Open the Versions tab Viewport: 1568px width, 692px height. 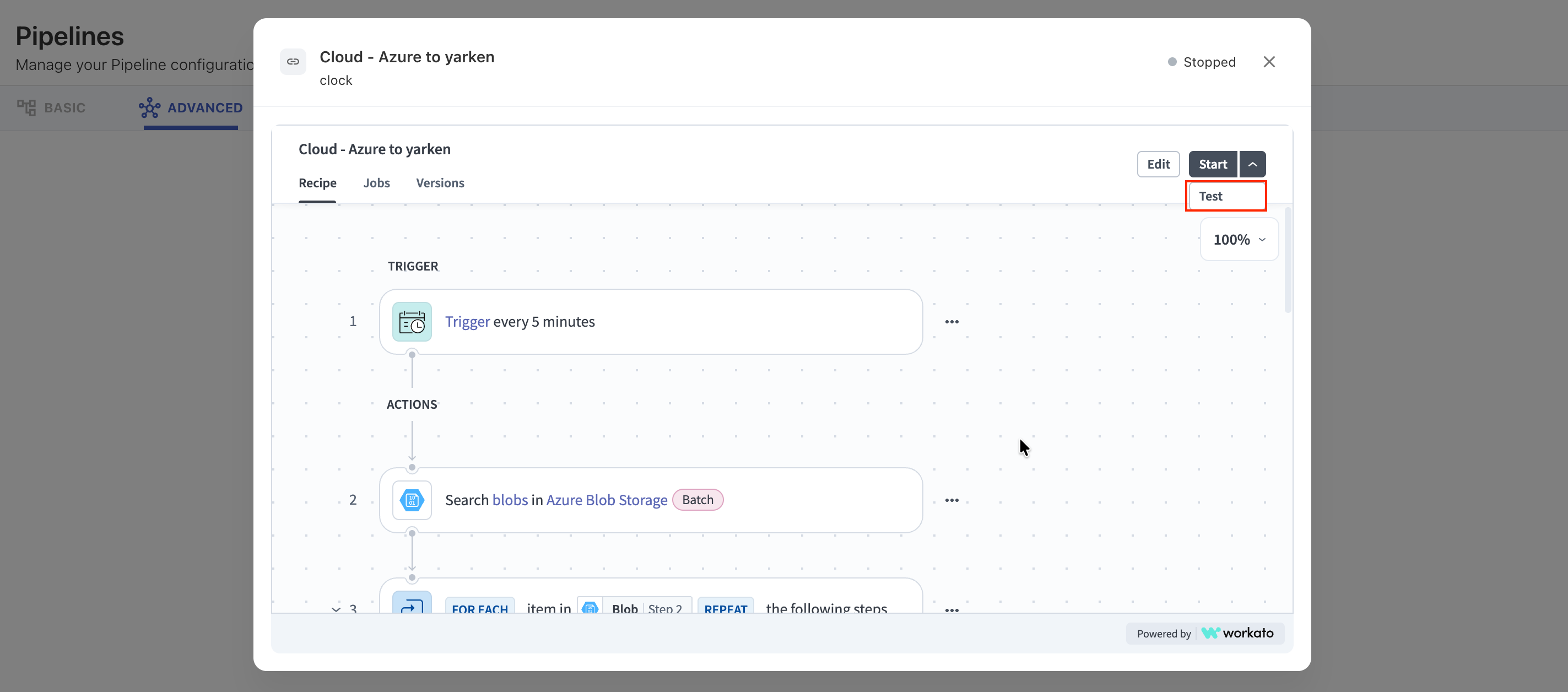tap(440, 182)
